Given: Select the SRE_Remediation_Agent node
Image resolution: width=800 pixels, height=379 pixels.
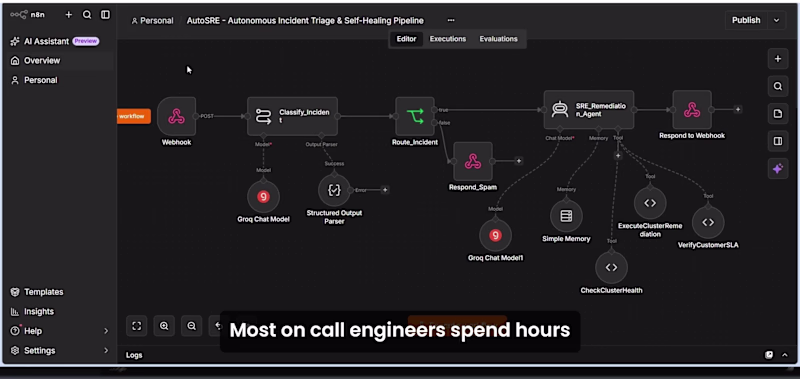Looking at the screenshot, I should (589, 110).
